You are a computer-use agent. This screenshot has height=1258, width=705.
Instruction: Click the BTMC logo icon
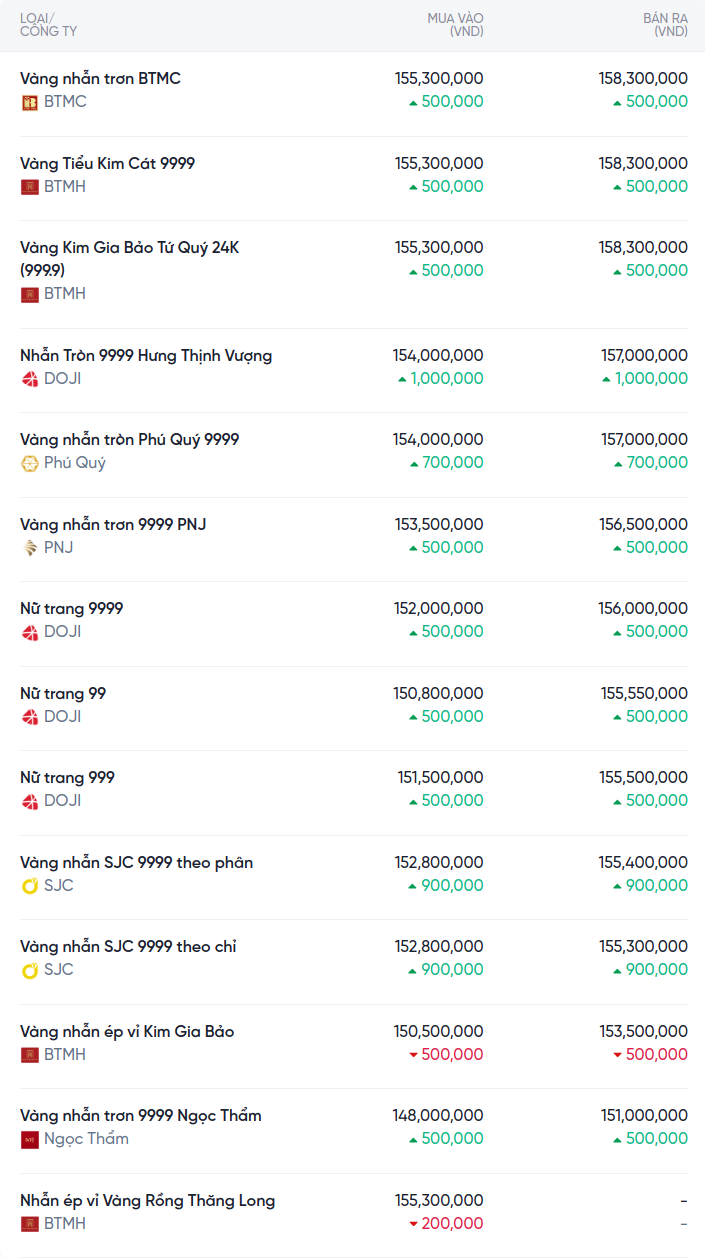(x=30, y=102)
